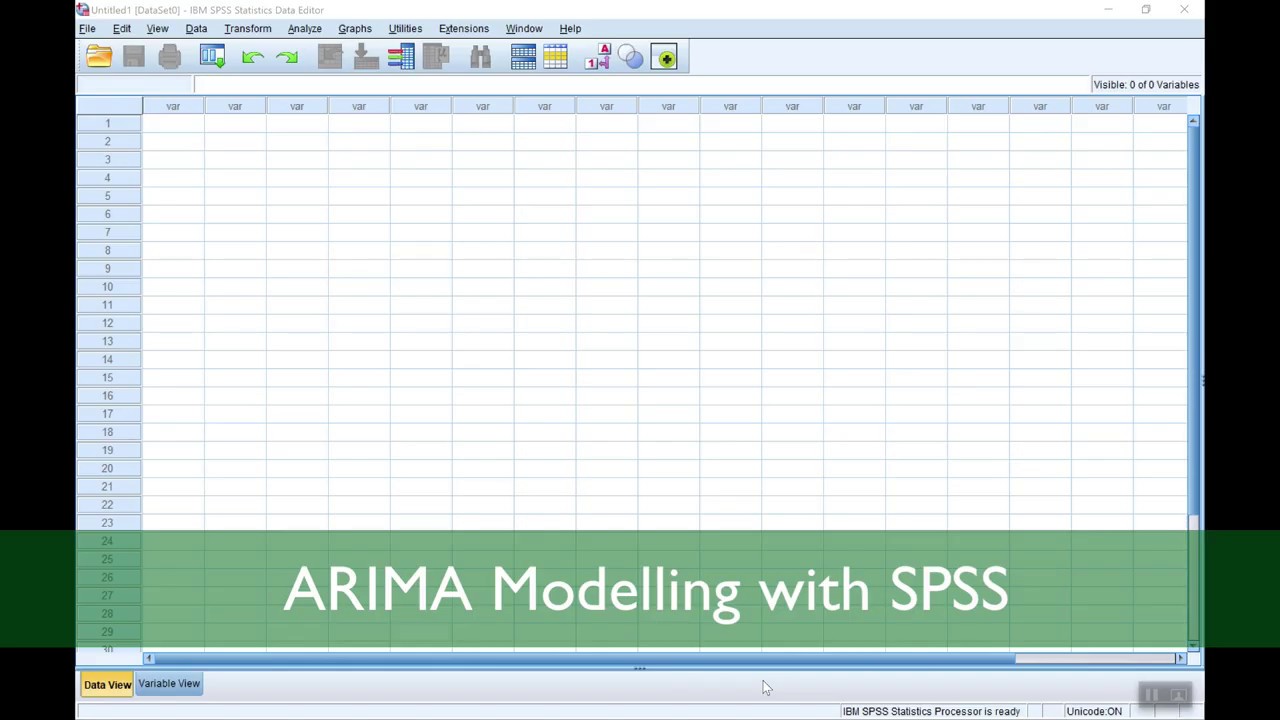Click the horizontal scrollbar left arrow
The height and width of the screenshot is (720, 1280).
pyautogui.click(x=149, y=658)
